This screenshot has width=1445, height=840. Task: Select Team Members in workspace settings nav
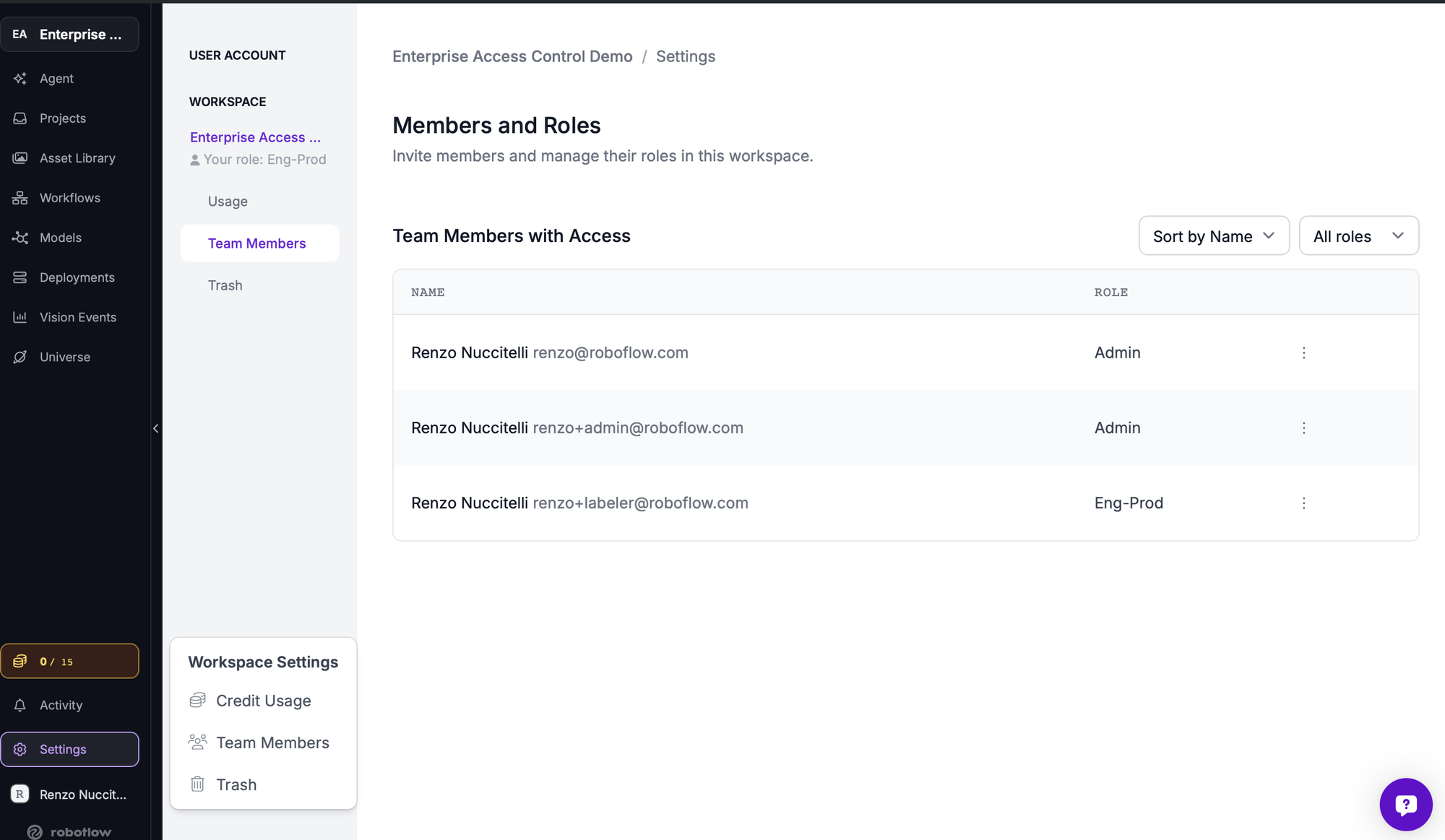(259, 243)
